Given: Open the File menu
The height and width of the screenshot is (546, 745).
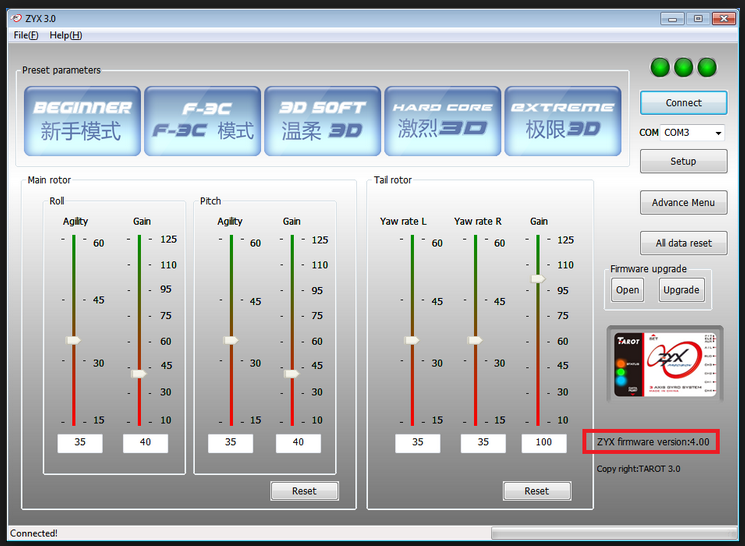Looking at the screenshot, I should click(x=26, y=35).
